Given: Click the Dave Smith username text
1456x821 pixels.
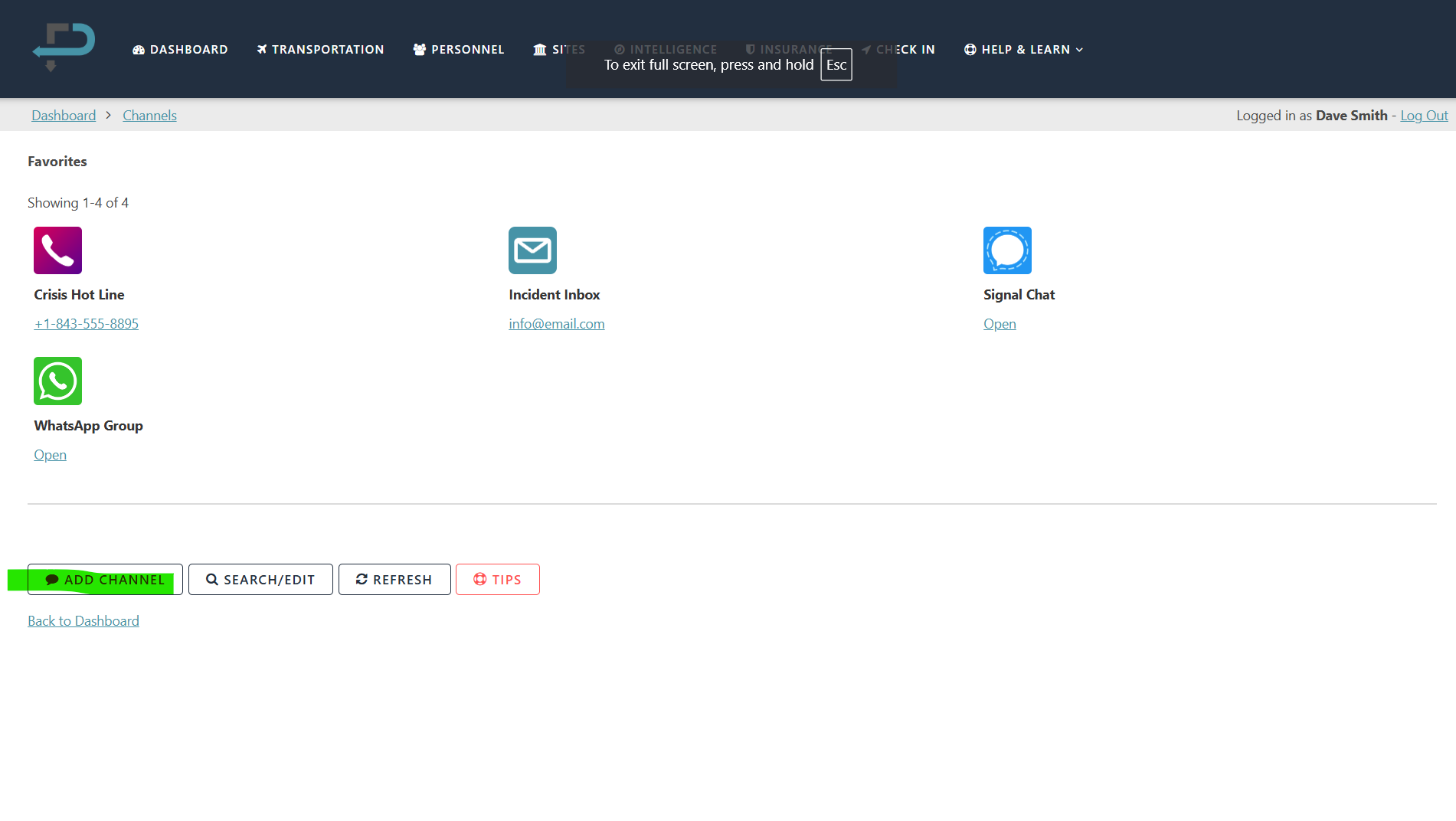Looking at the screenshot, I should pyautogui.click(x=1352, y=116).
